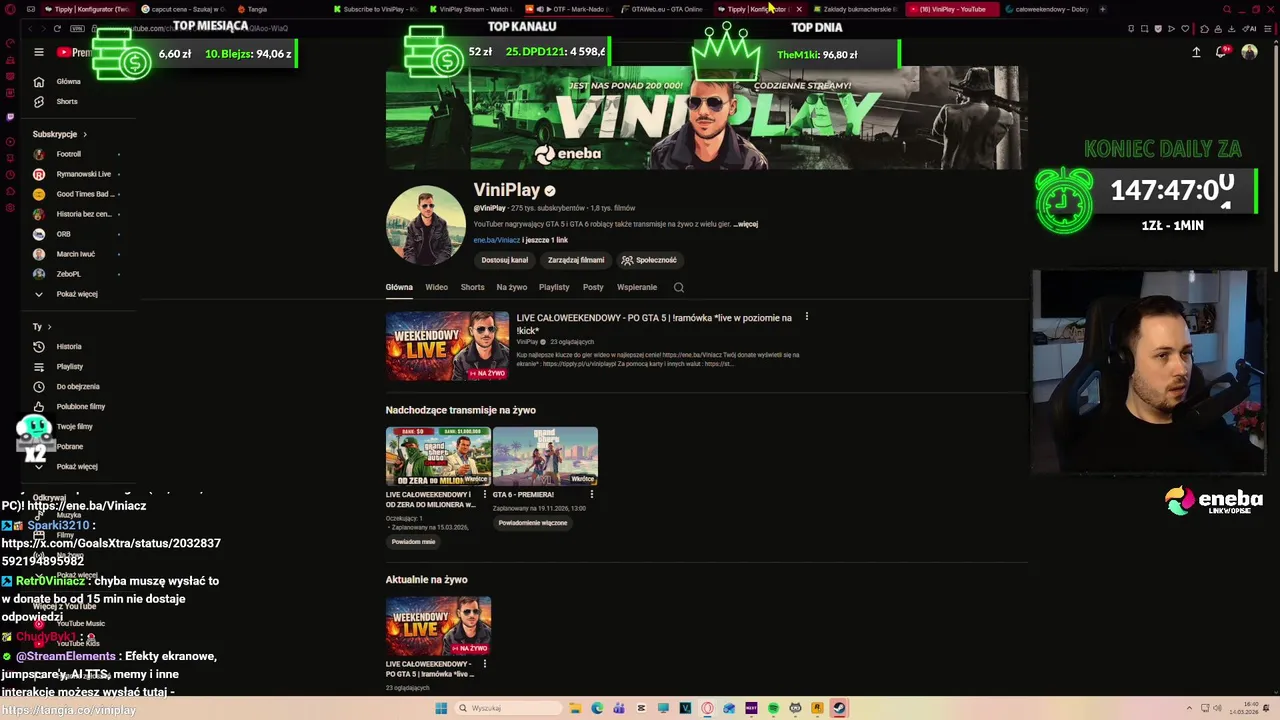Viewport: 1280px width, 720px height.
Task: Open options for GTA 6 - PREMIERA video
Action: point(592,494)
